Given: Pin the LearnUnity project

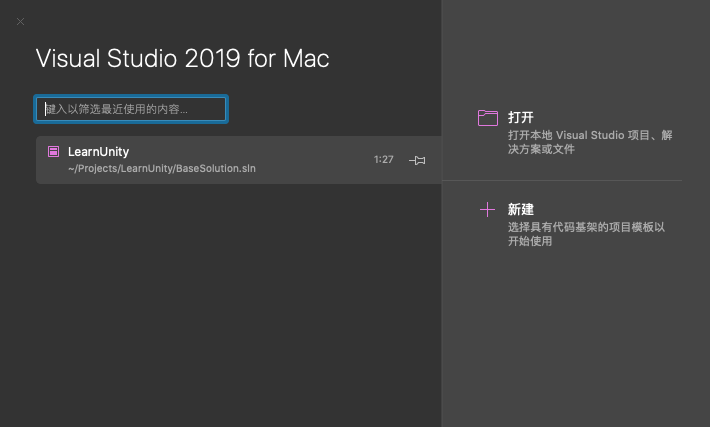Looking at the screenshot, I should (x=417, y=160).
